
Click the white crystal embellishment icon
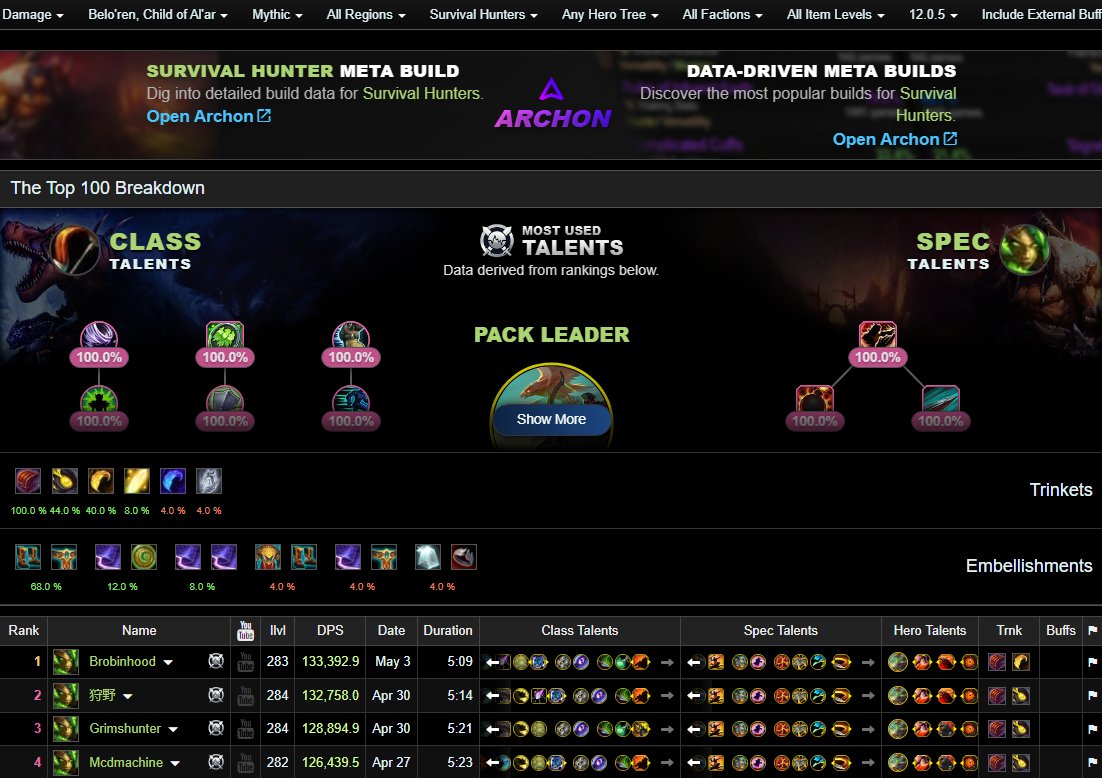pos(428,557)
